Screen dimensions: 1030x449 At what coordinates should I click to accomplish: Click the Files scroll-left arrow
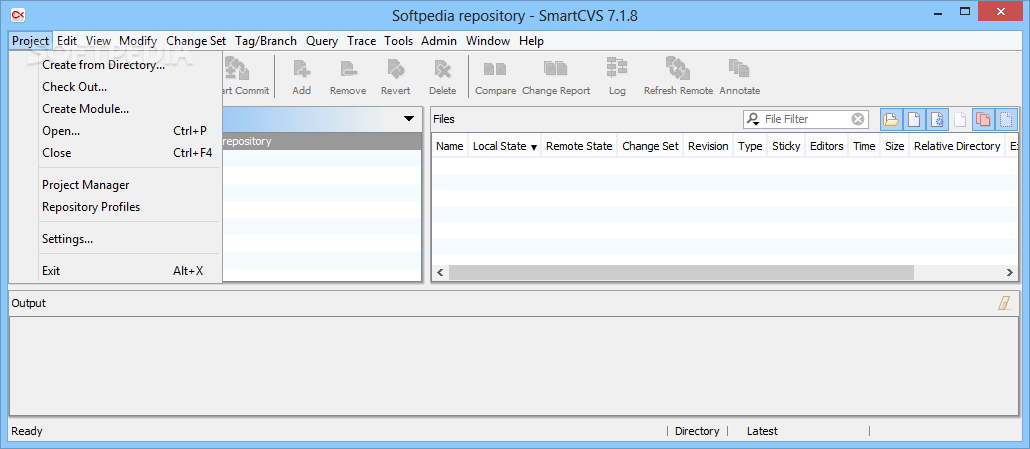tap(441, 272)
